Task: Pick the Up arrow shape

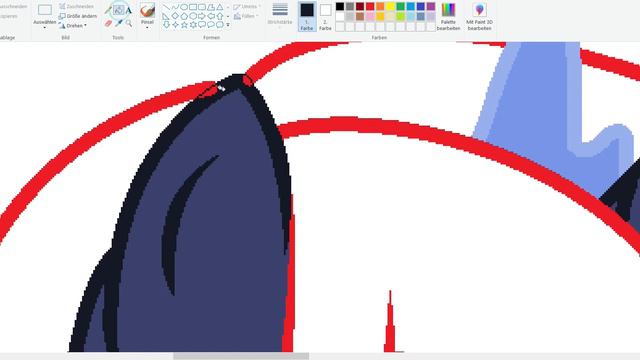Action: pos(220,16)
